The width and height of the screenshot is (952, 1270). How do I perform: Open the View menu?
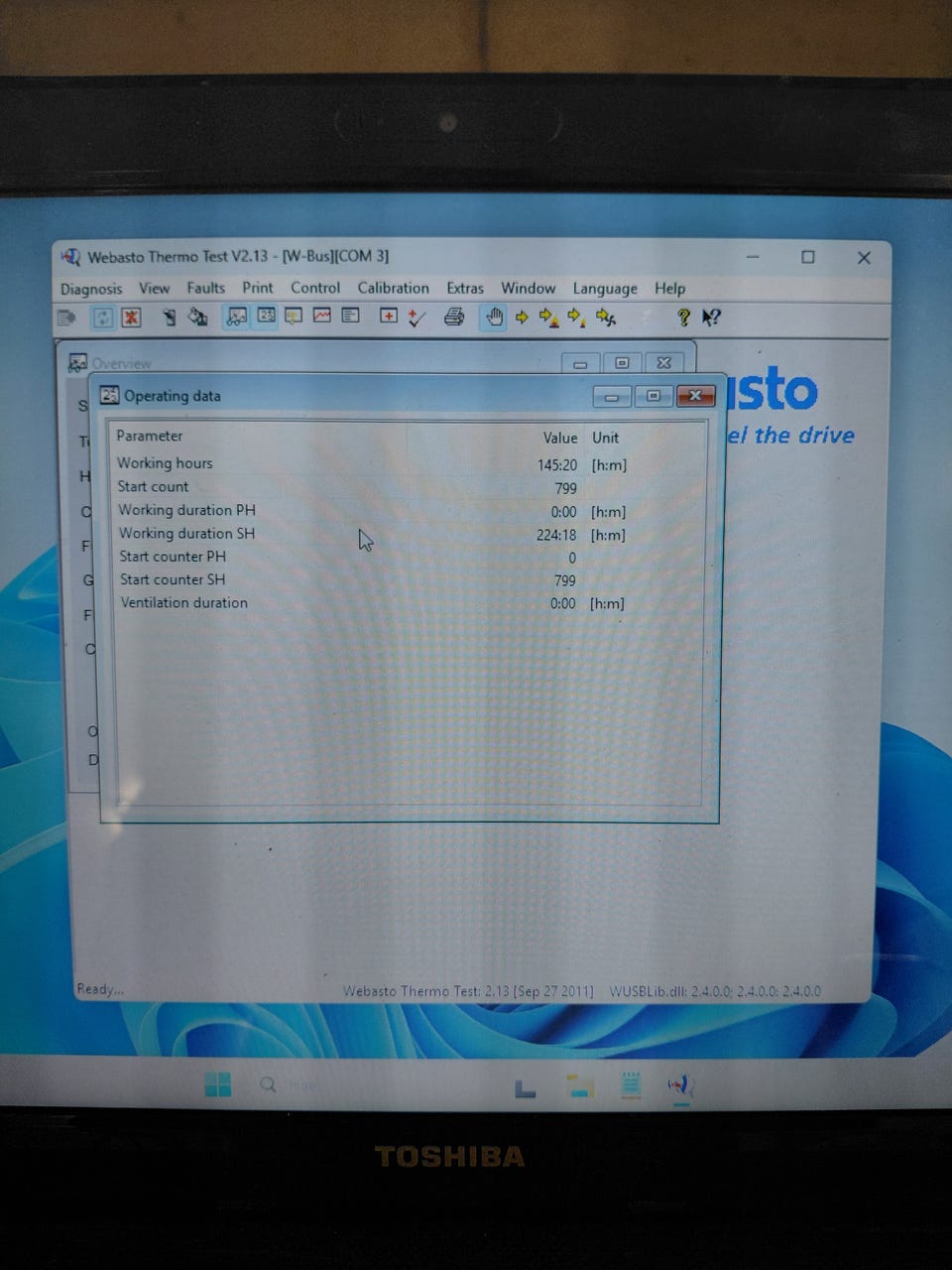[154, 288]
